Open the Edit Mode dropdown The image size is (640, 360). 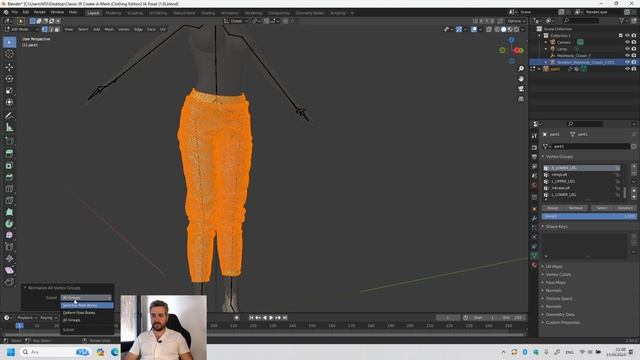[x=21, y=29]
